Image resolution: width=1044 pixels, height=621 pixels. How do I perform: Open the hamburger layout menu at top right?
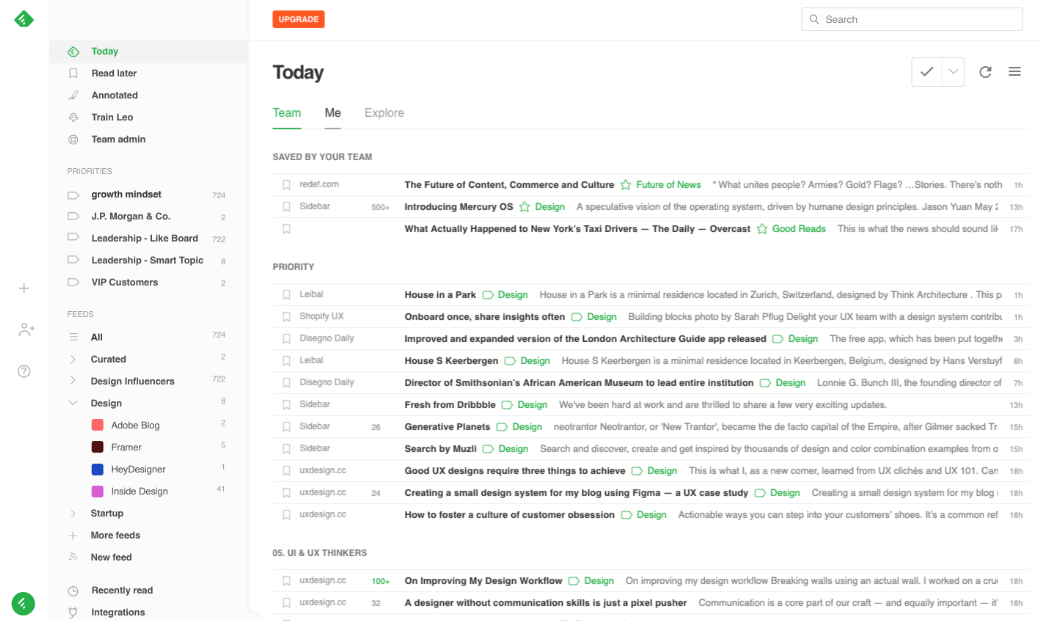click(1015, 71)
